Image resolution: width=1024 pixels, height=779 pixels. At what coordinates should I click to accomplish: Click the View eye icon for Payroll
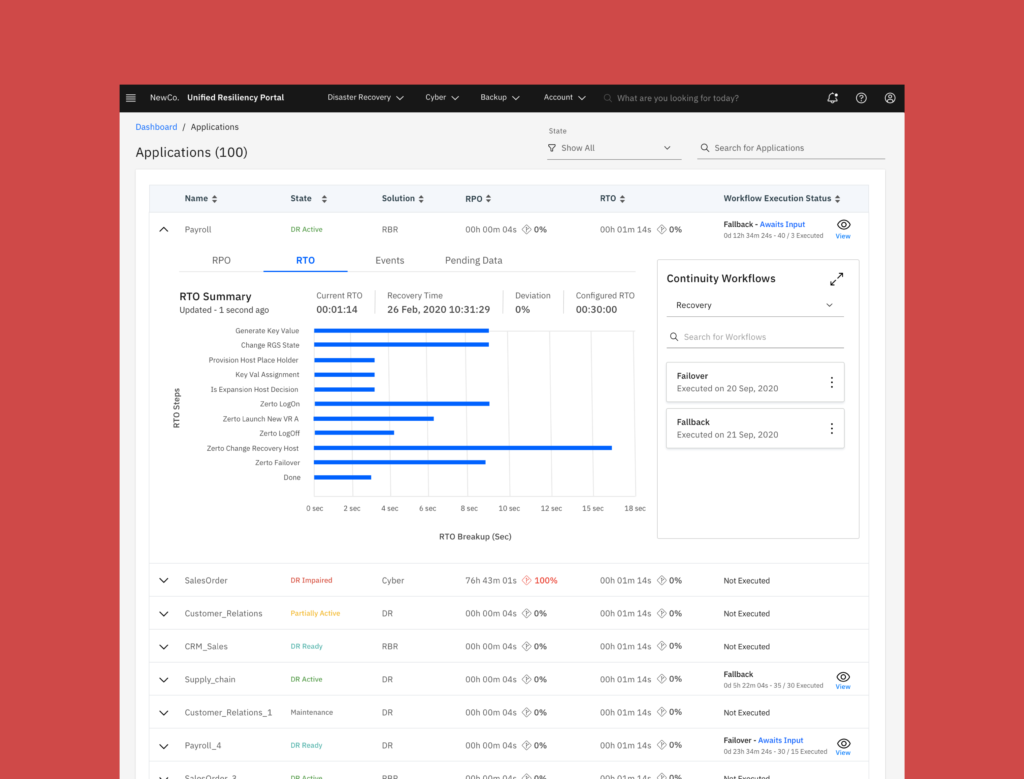pos(843,226)
